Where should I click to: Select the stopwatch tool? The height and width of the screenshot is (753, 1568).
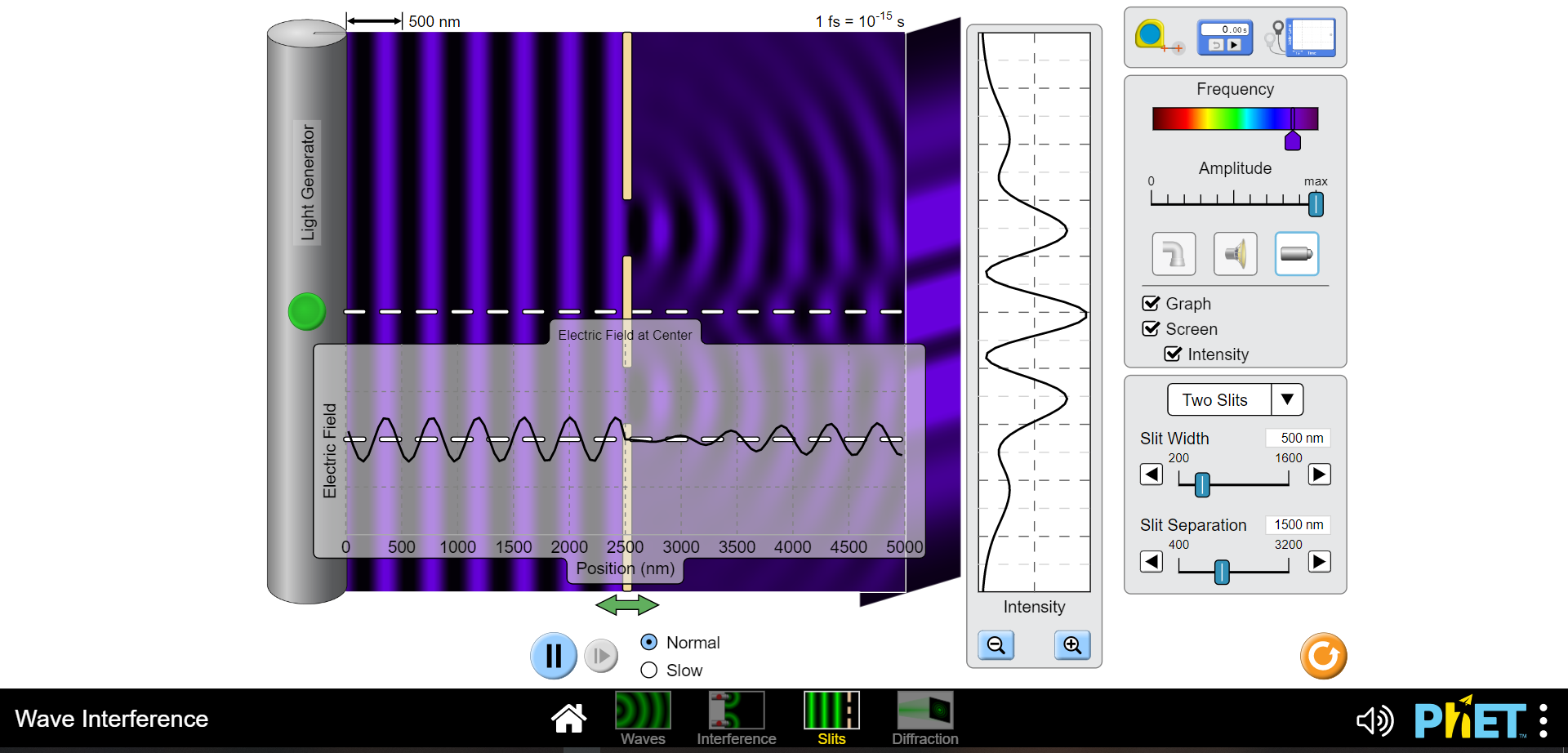(1223, 36)
